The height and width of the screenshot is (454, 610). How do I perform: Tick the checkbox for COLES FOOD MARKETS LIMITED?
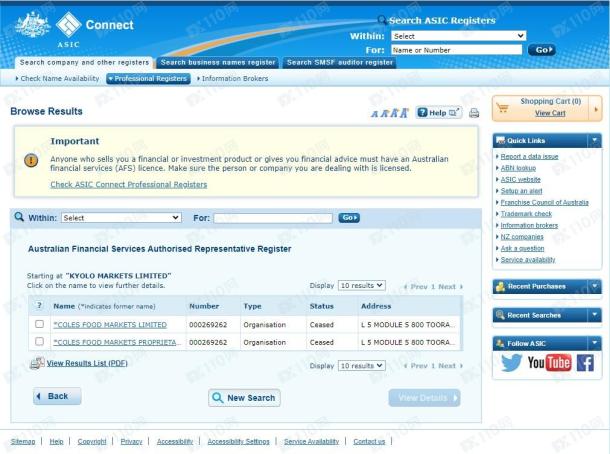[x=39, y=324]
